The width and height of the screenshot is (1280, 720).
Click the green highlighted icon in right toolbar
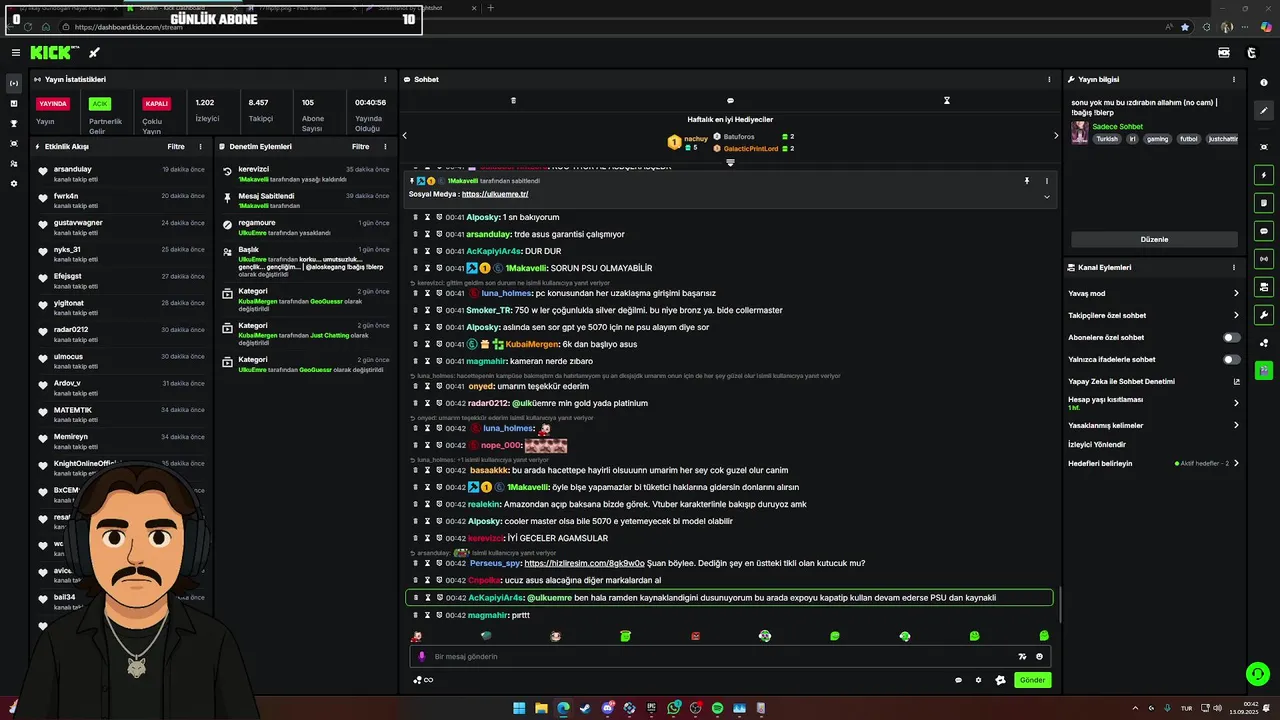pos(1264,370)
